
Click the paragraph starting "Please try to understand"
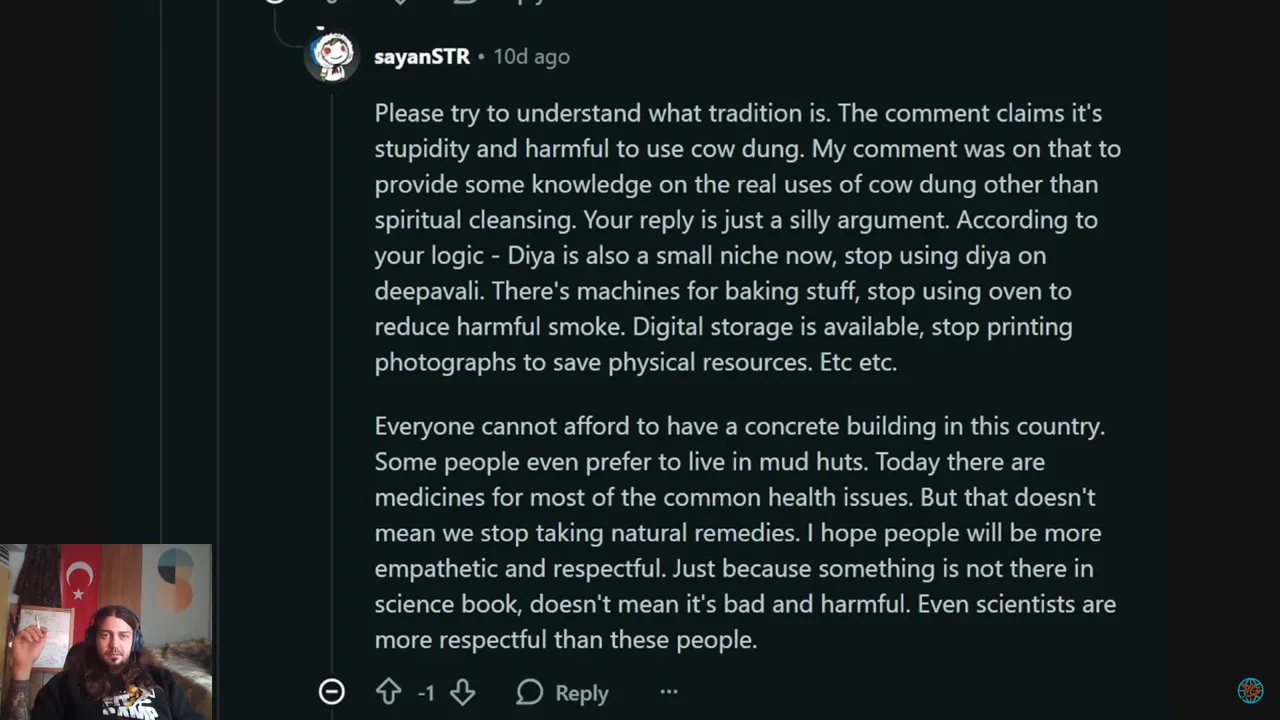tap(746, 237)
